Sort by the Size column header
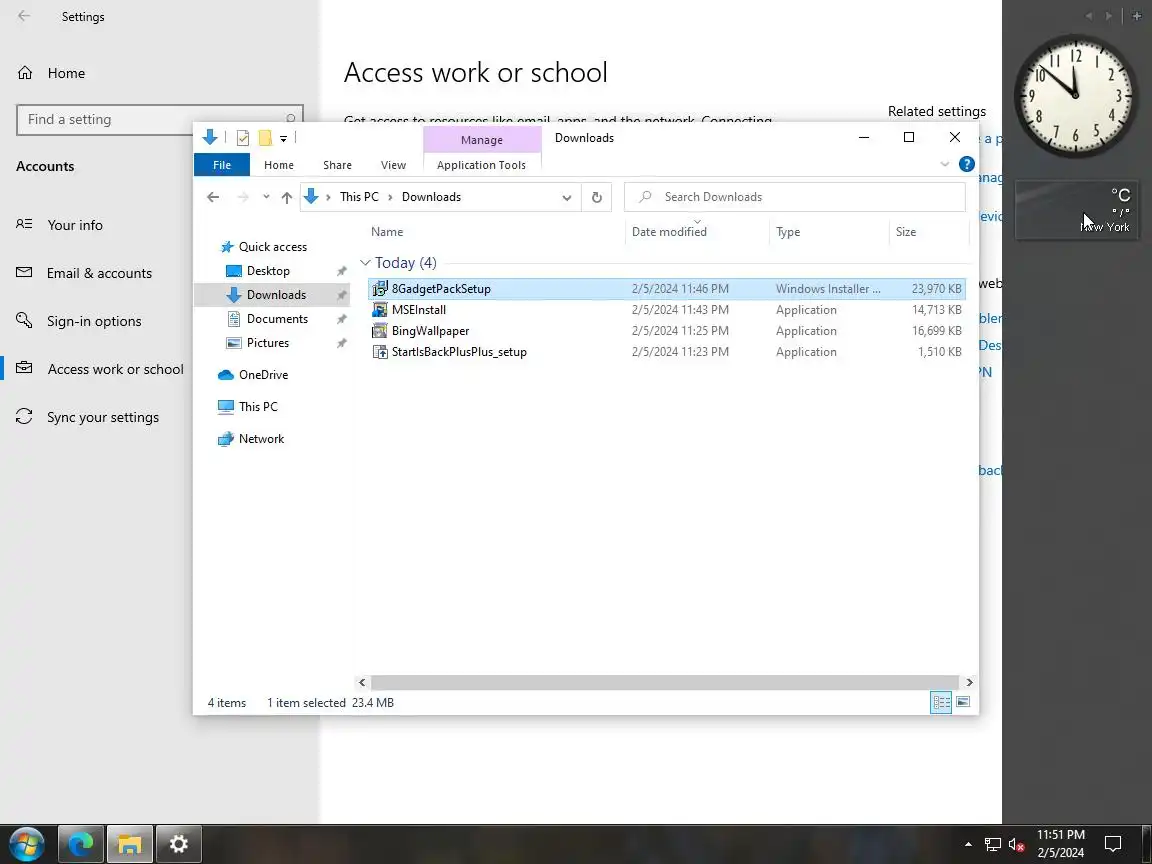The image size is (1152, 864). coord(906,231)
